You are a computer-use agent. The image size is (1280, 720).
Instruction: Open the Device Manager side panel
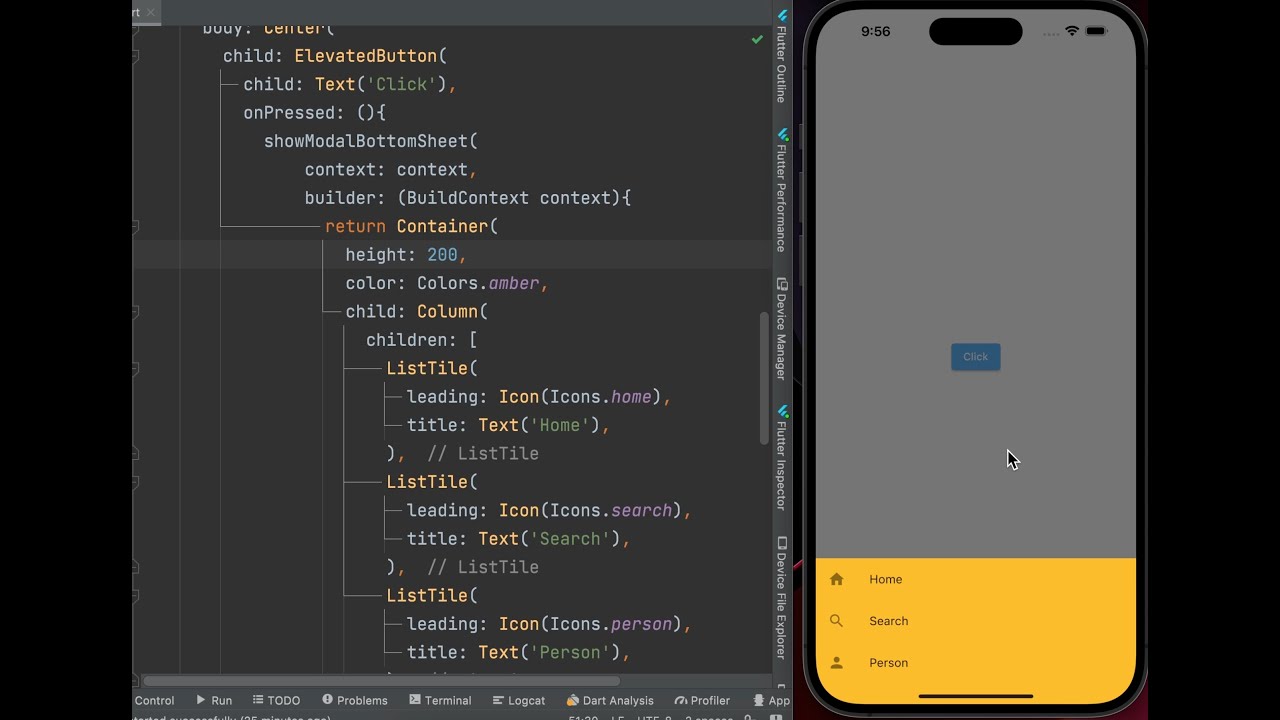(782, 329)
